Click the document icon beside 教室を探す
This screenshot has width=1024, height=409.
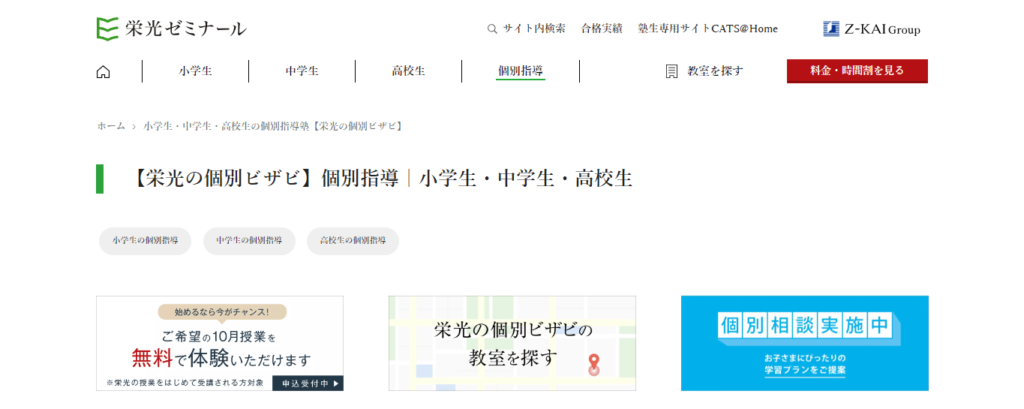click(671, 71)
